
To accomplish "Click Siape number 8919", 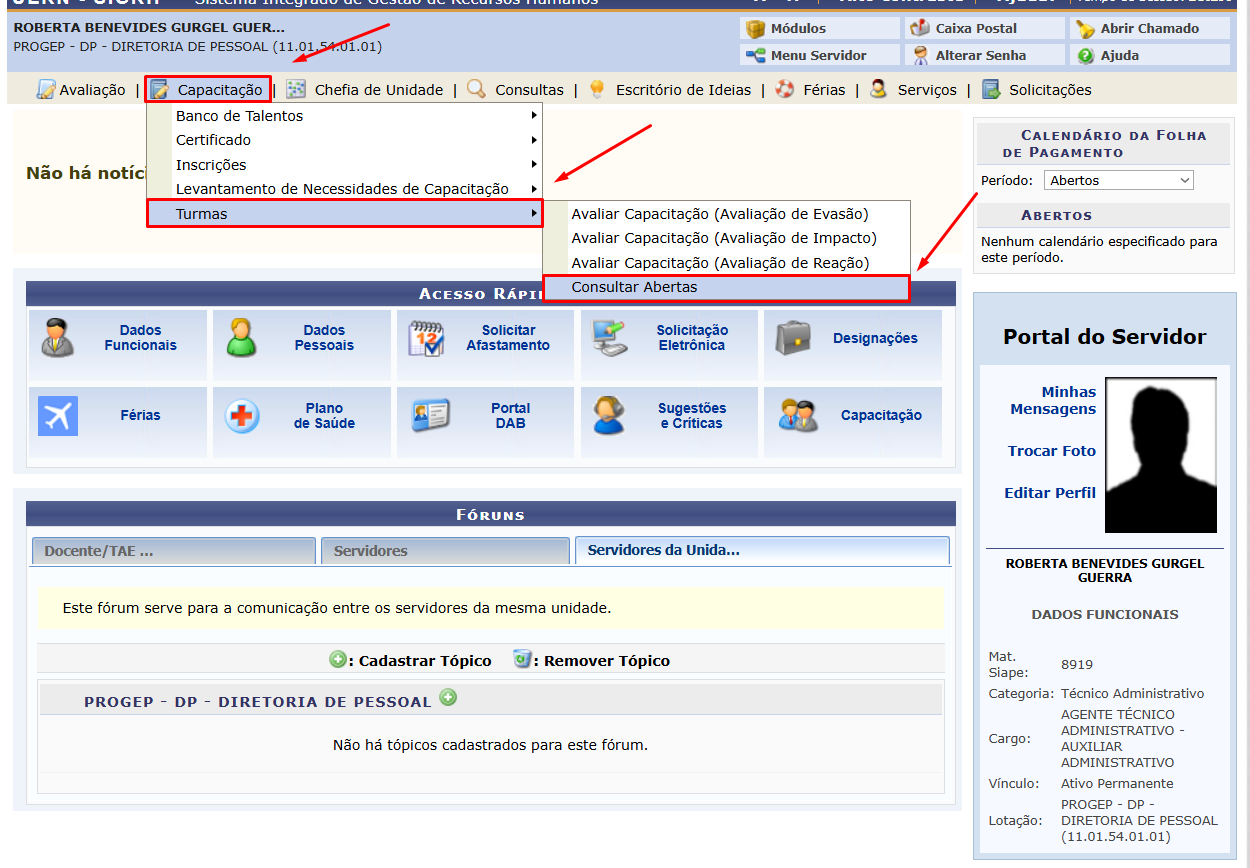I will click(x=1077, y=664).
